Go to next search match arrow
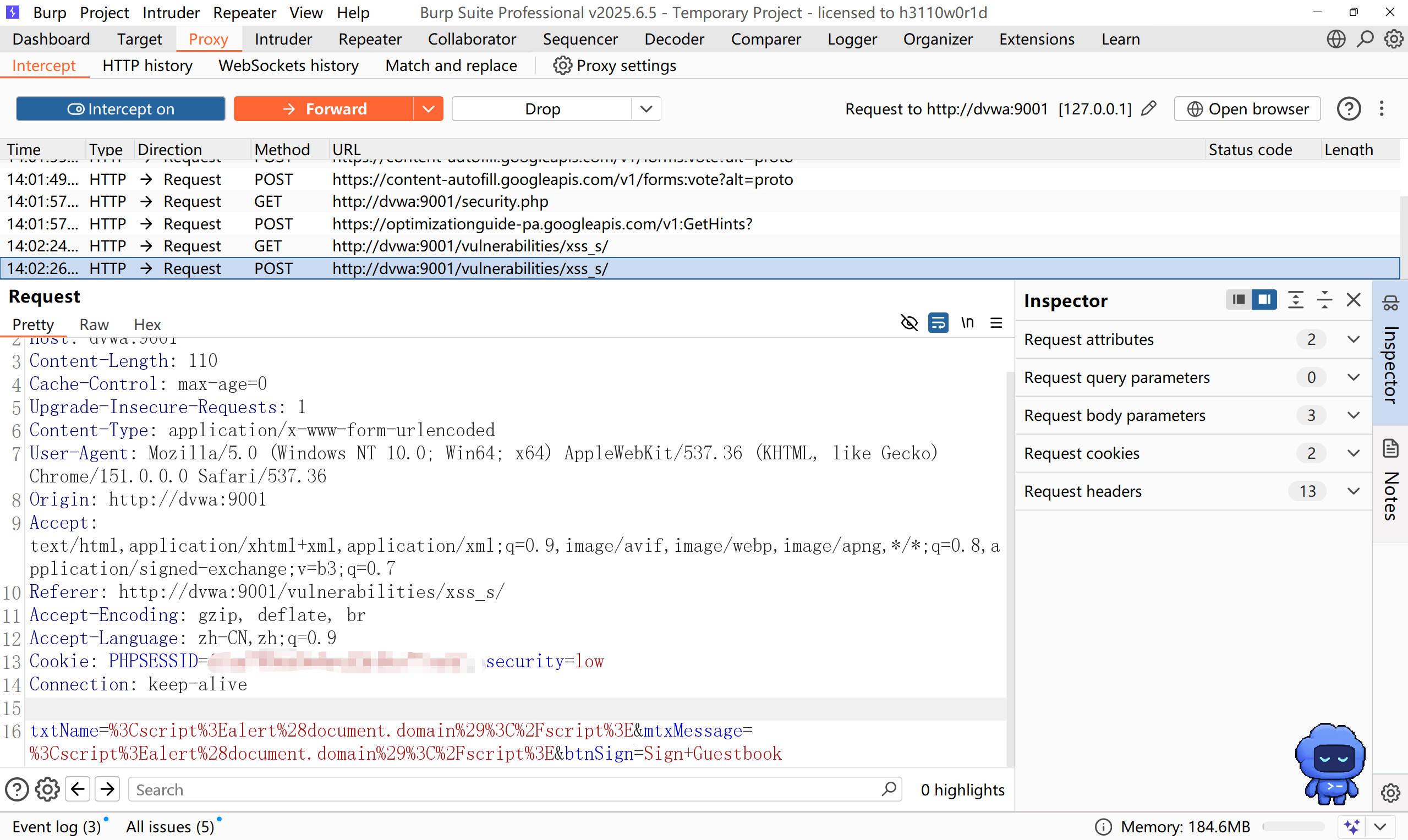This screenshot has height=840, width=1408. (107, 789)
